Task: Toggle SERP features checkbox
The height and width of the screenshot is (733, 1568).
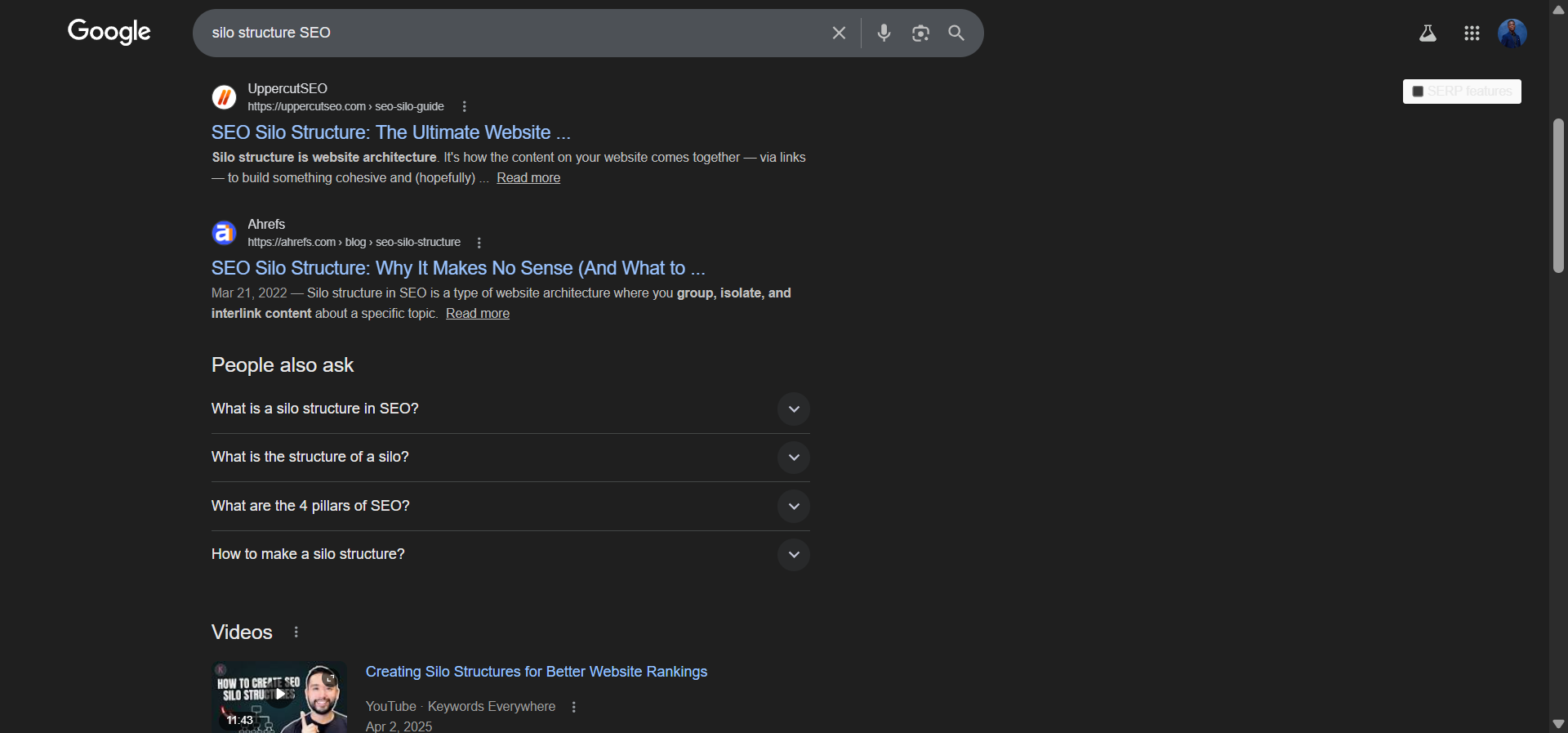Action: tap(1418, 92)
